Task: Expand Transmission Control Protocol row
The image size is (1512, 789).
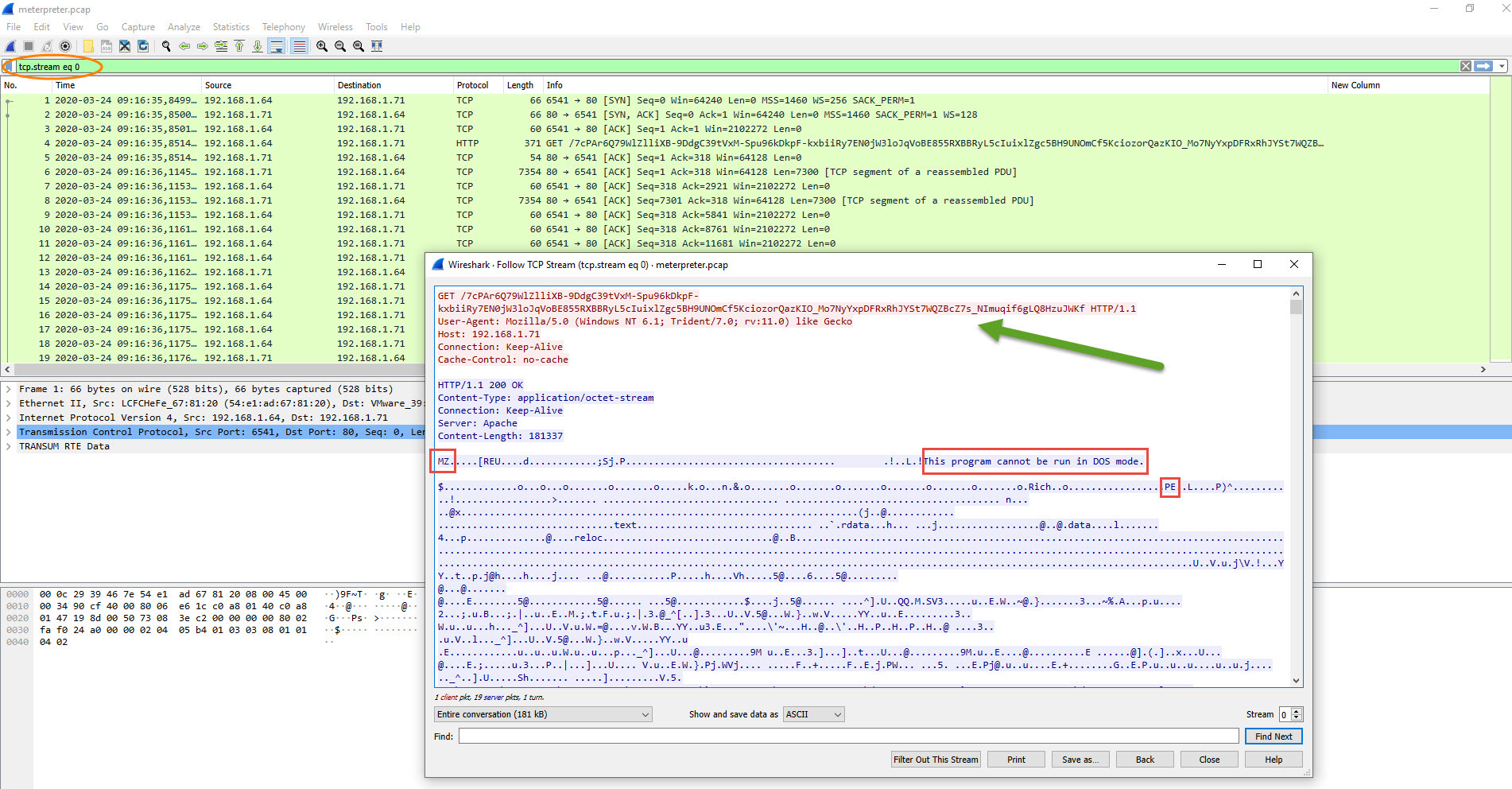Action: pos(9,432)
